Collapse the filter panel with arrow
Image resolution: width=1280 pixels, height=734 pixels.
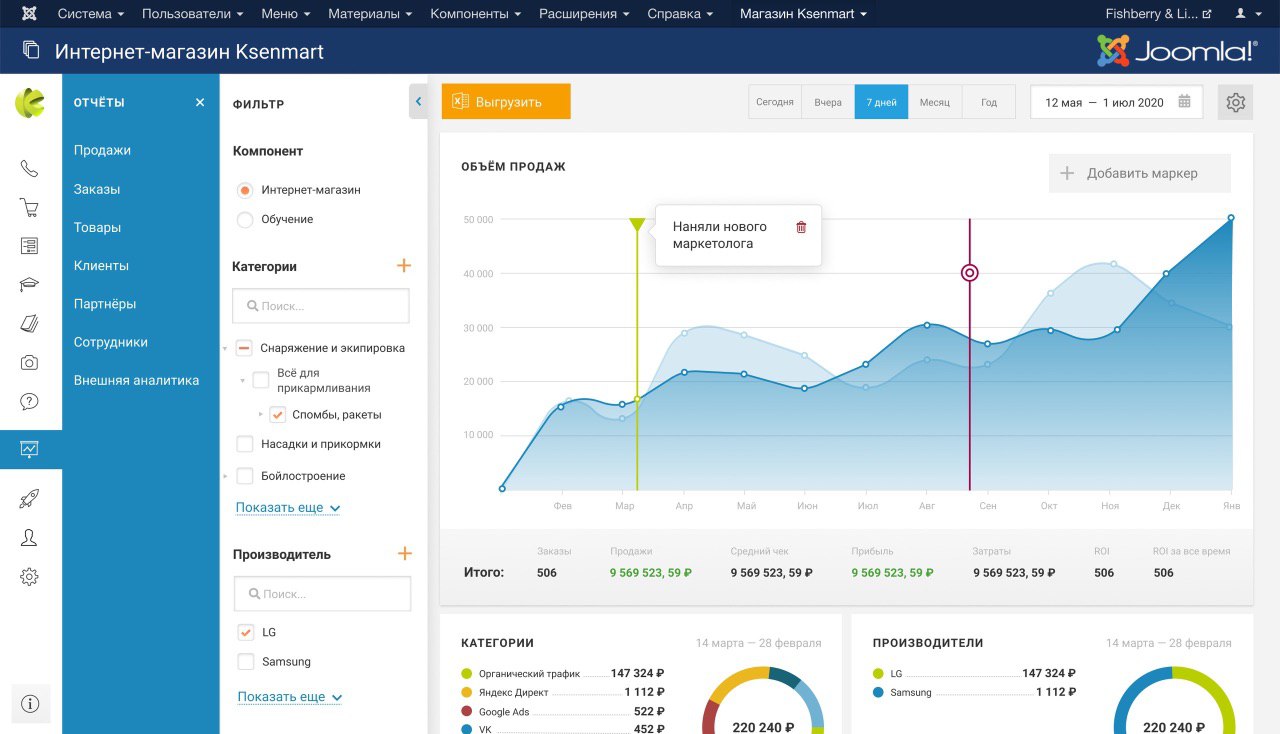[418, 102]
